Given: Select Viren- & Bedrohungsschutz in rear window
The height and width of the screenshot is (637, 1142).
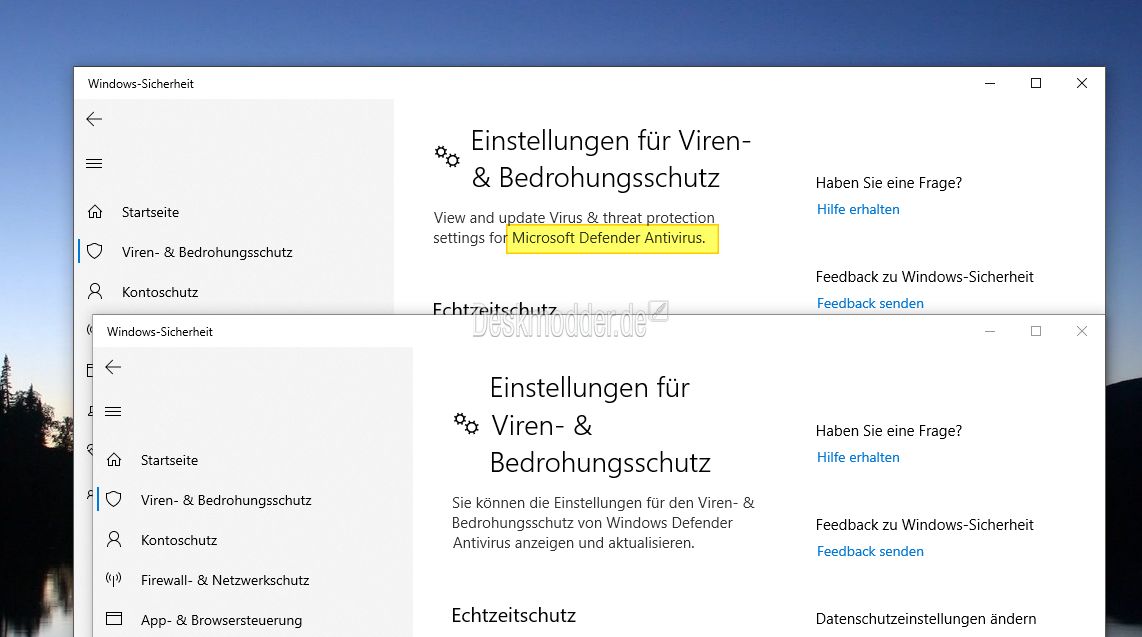Looking at the screenshot, I should coord(207,253).
